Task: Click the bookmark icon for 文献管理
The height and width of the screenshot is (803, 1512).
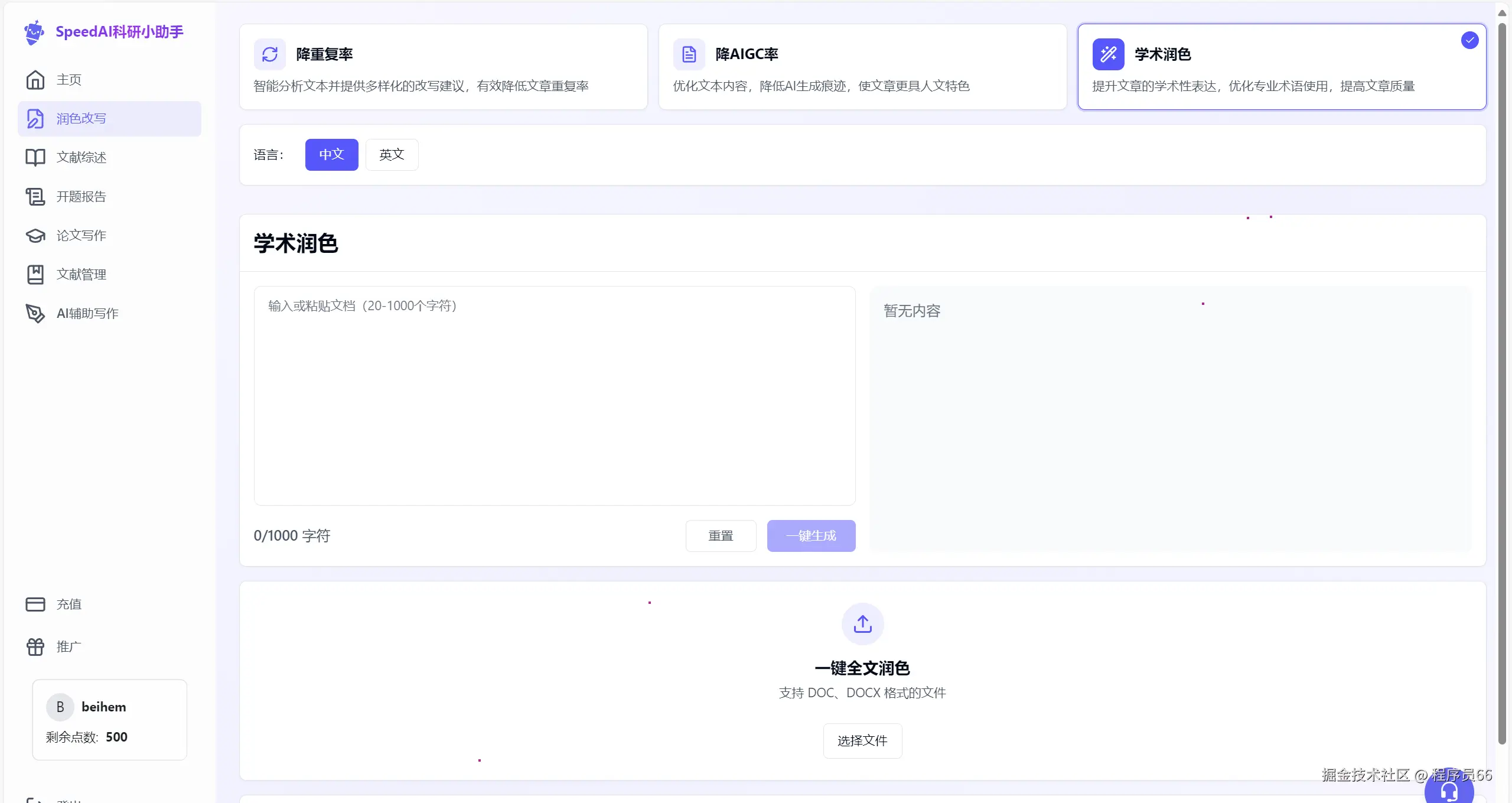Action: coord(35,274)
